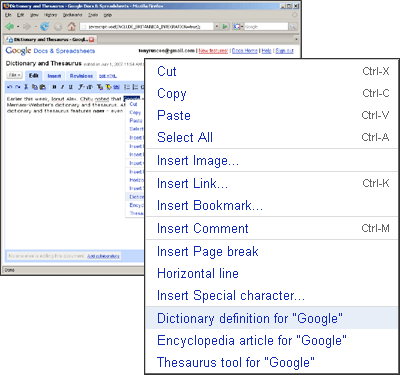Image resolution: width=400 pixels, height=375 pixels.
Task: Open the Firefox Bookmarks menu
Action: [73, 15]
